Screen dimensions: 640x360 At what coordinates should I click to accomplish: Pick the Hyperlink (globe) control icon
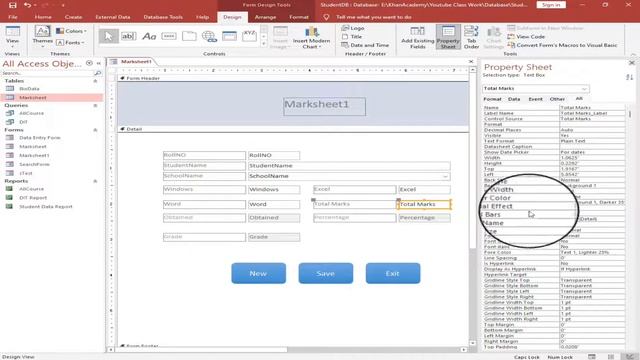point(209,36)
